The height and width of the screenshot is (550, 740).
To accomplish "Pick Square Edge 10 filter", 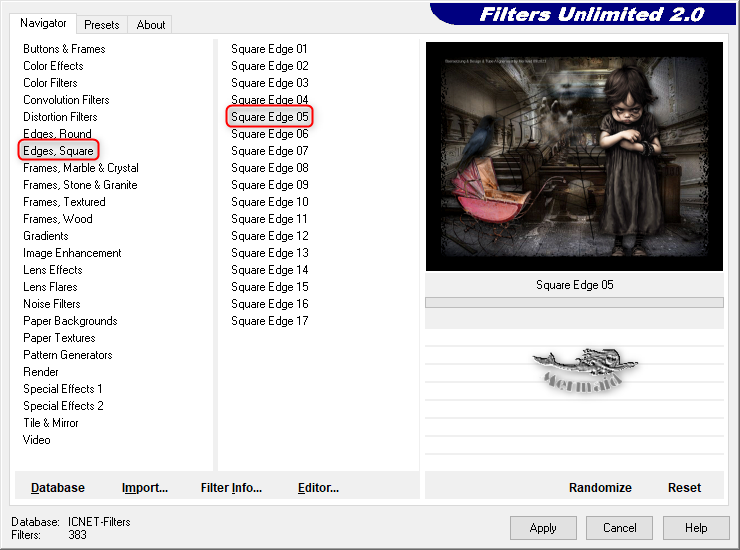I will 270,202.
